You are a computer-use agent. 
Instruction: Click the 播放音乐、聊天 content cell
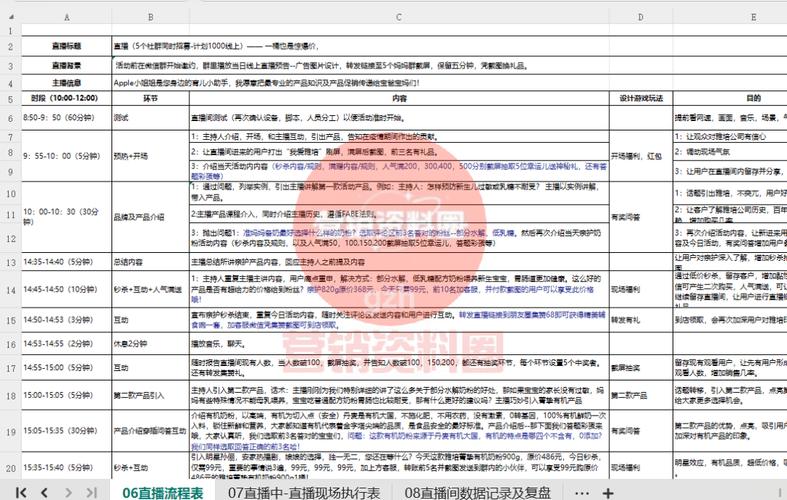coord(399,344)
